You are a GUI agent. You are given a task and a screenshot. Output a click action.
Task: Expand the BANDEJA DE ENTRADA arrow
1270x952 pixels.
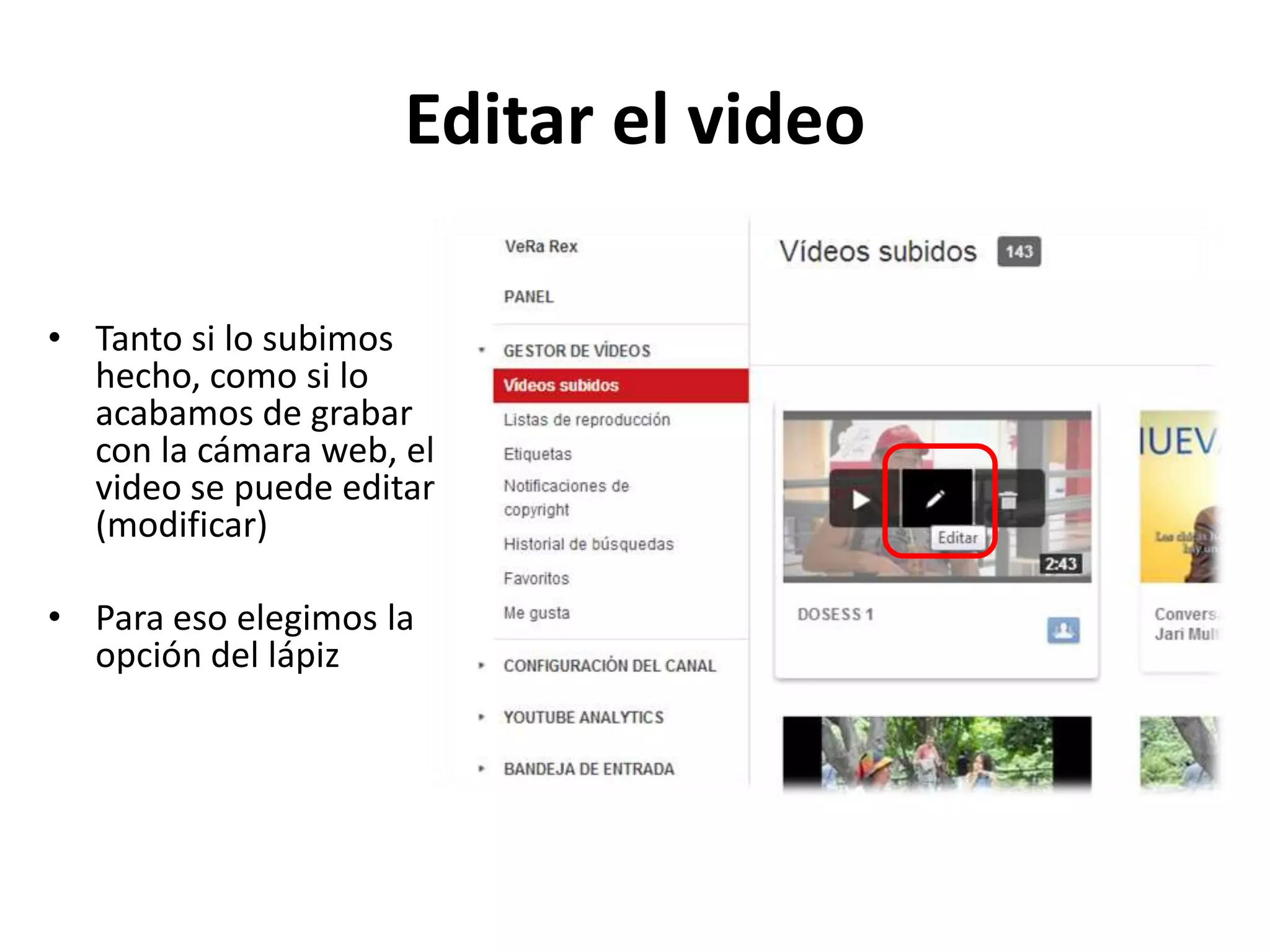tap(481, 769)
